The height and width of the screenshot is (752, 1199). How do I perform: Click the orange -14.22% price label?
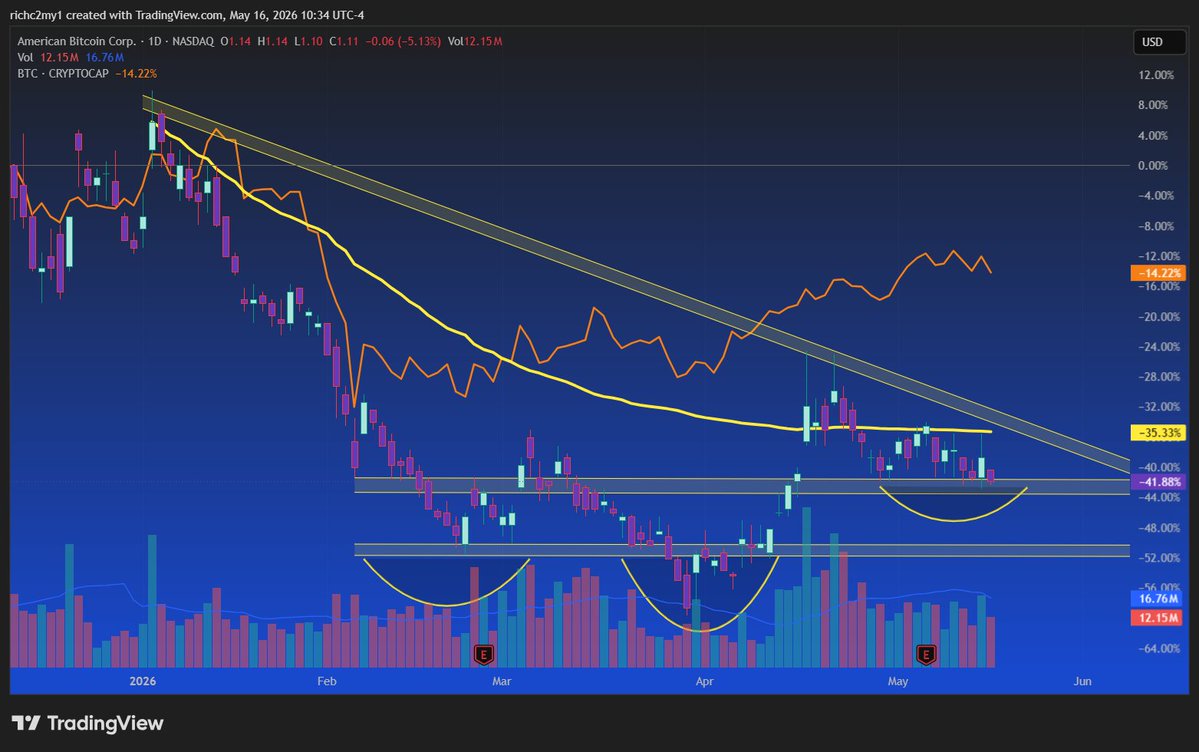(1158, 273)
